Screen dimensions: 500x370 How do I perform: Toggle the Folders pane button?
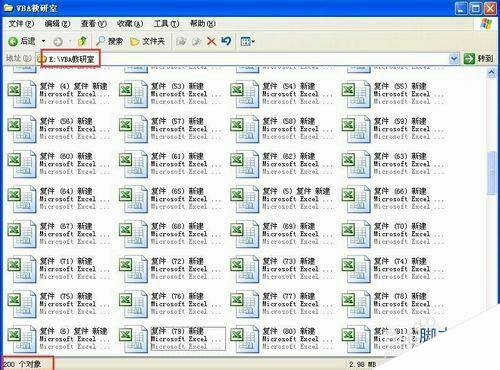148,41
